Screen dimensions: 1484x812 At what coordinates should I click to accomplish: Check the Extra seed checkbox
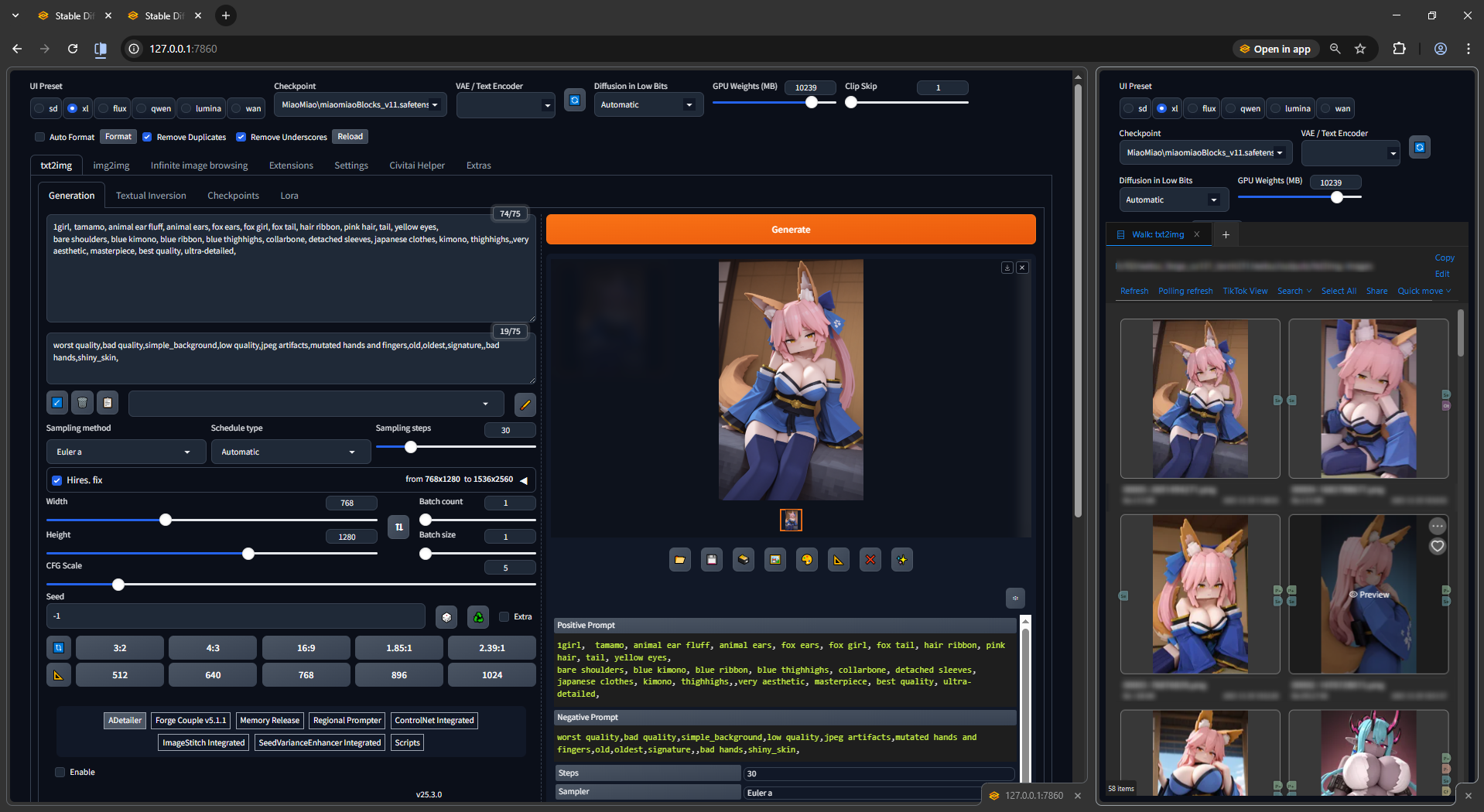point(504,616)
